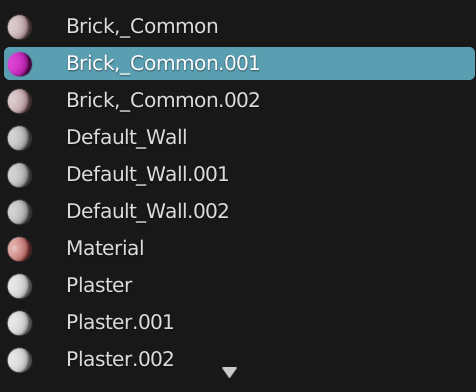This screenshot has height=392, width=476.
Task: Click the Plaster.001 sphere icon
Action: pyautogui.click(x=20, y=323)
